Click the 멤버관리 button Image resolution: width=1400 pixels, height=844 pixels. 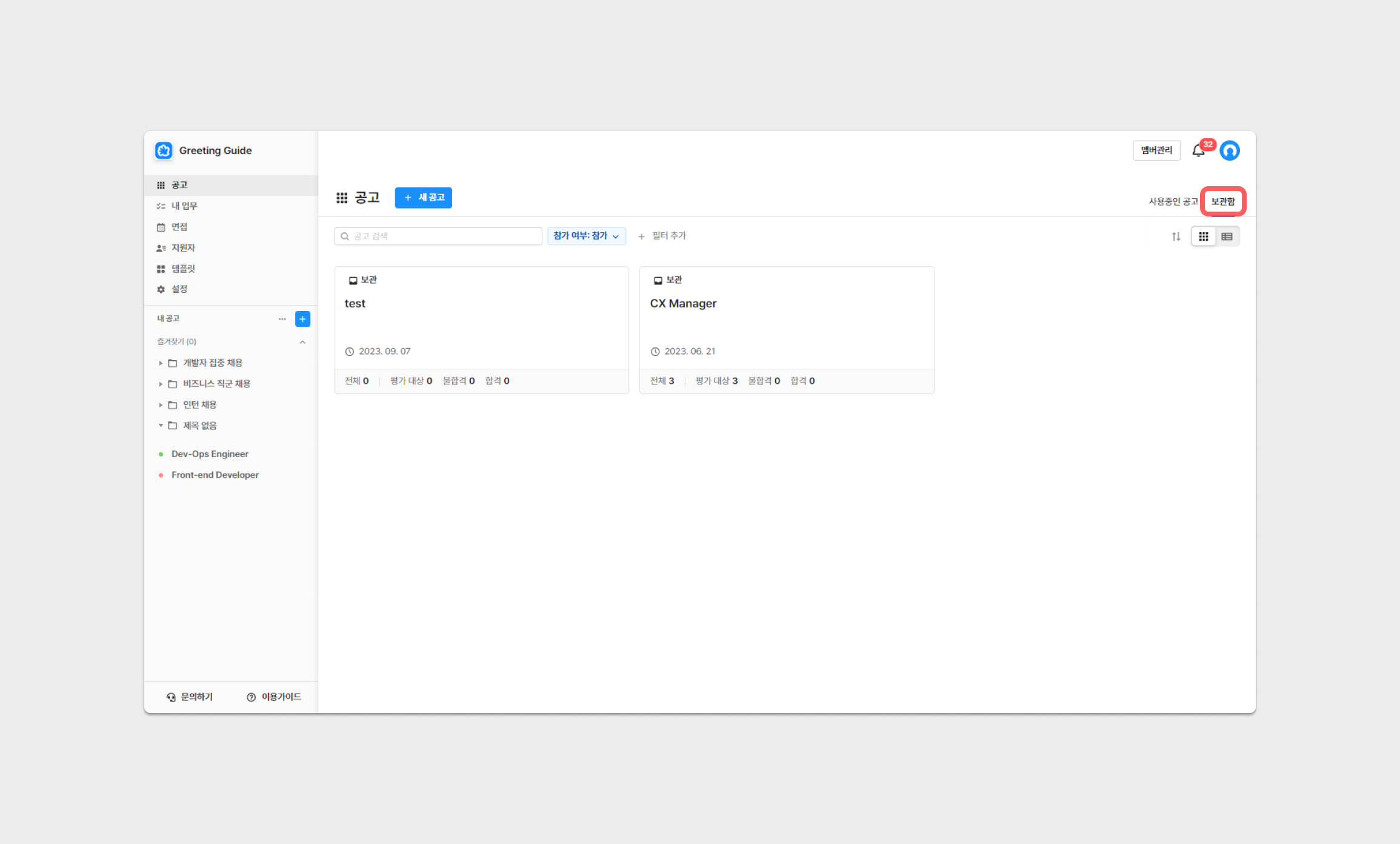tap(1156, 150)
